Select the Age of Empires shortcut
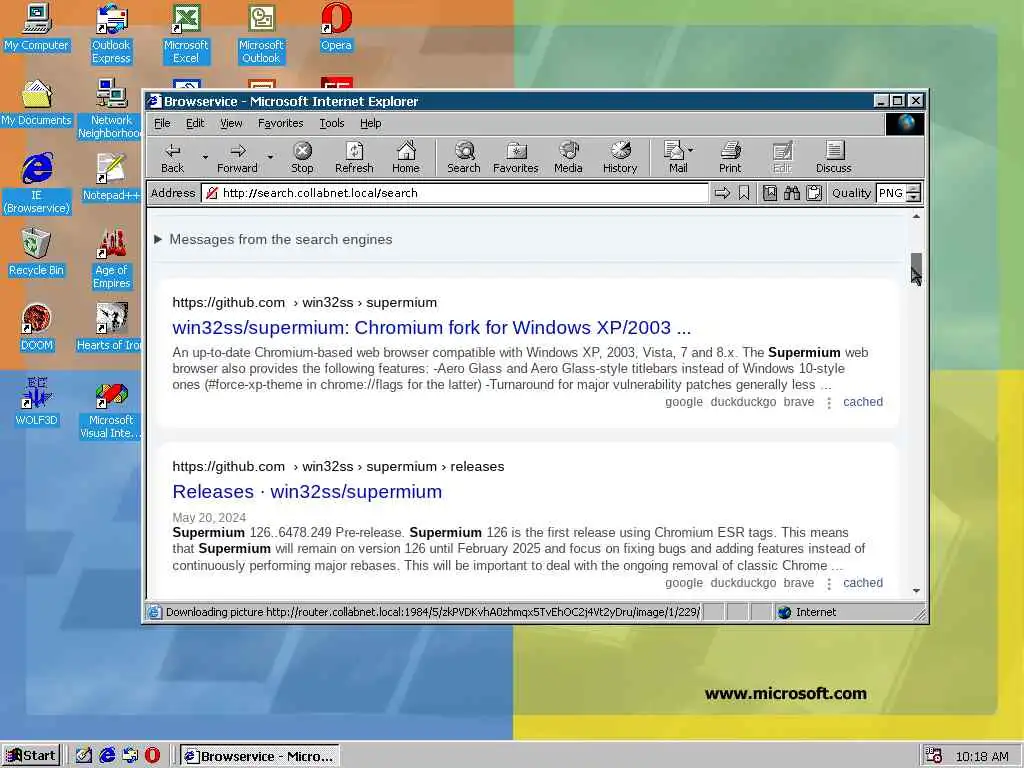The width and height of the screenshot is (1024, 768). 111,259
